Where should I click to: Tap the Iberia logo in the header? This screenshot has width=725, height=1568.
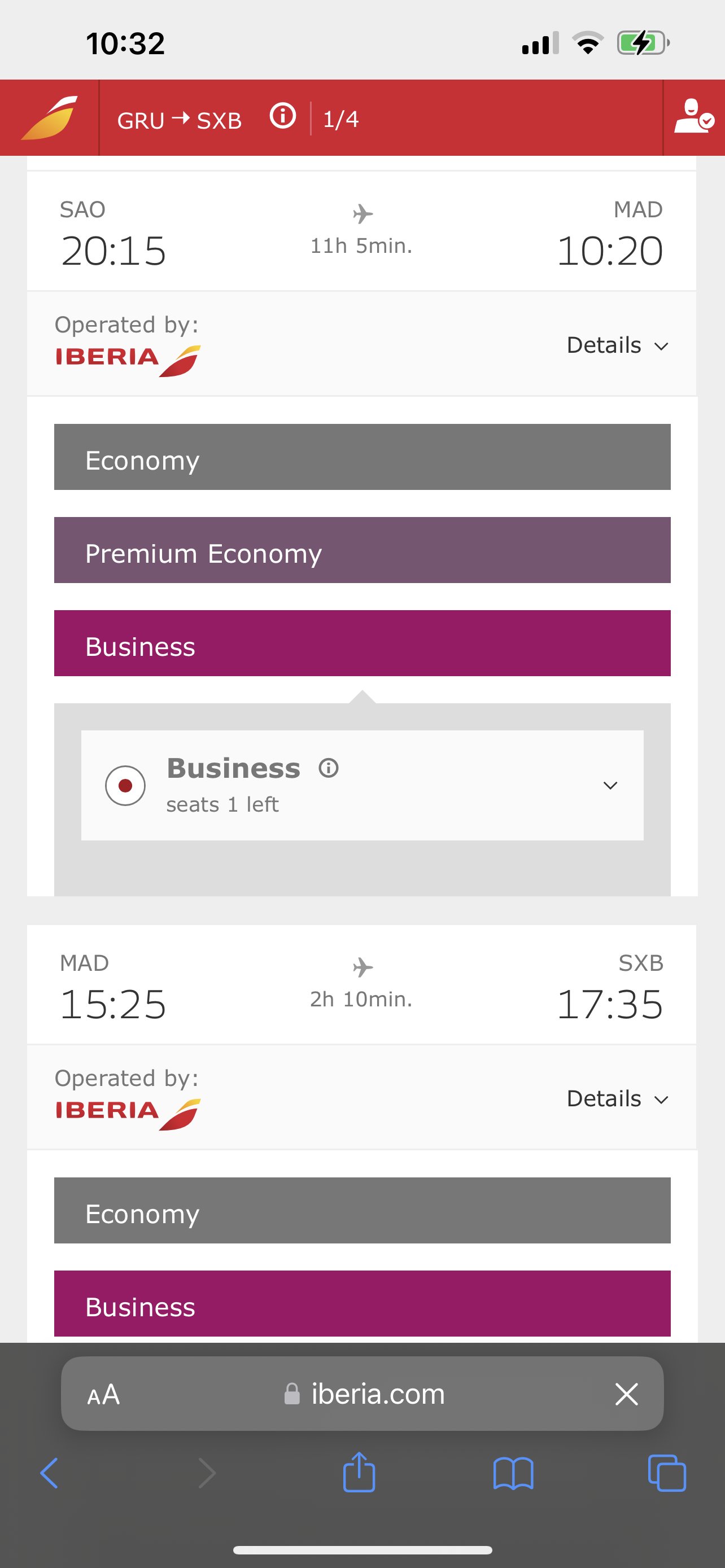click(49, 117)
